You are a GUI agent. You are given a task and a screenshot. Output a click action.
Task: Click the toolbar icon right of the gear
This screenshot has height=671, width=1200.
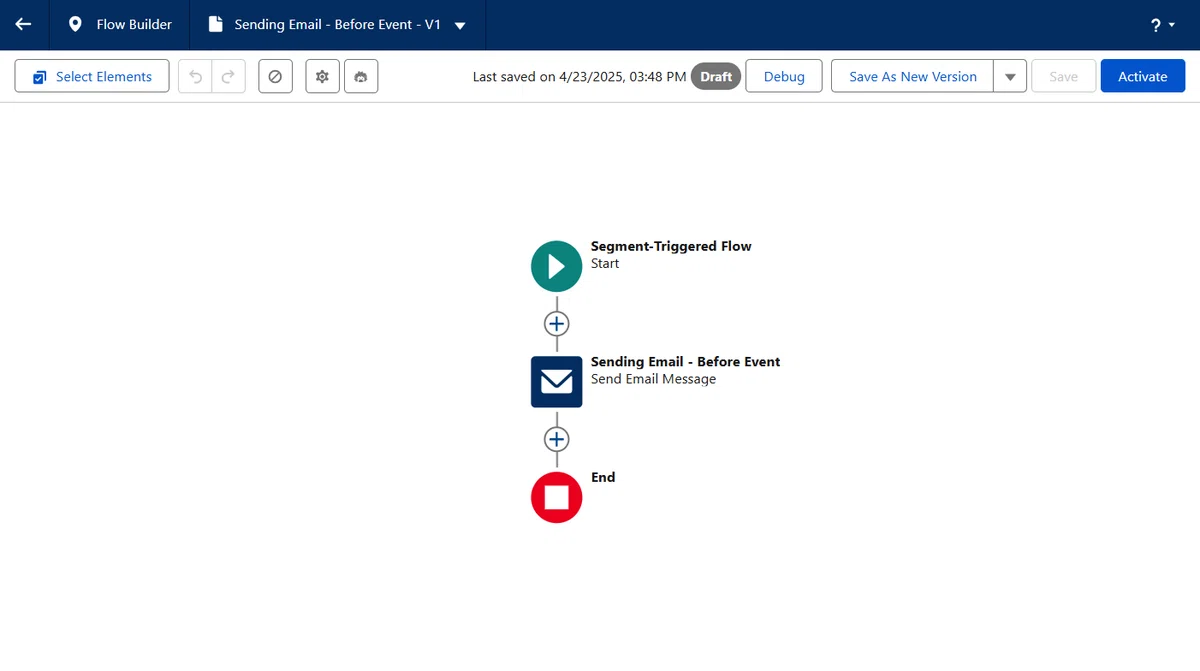361,76
